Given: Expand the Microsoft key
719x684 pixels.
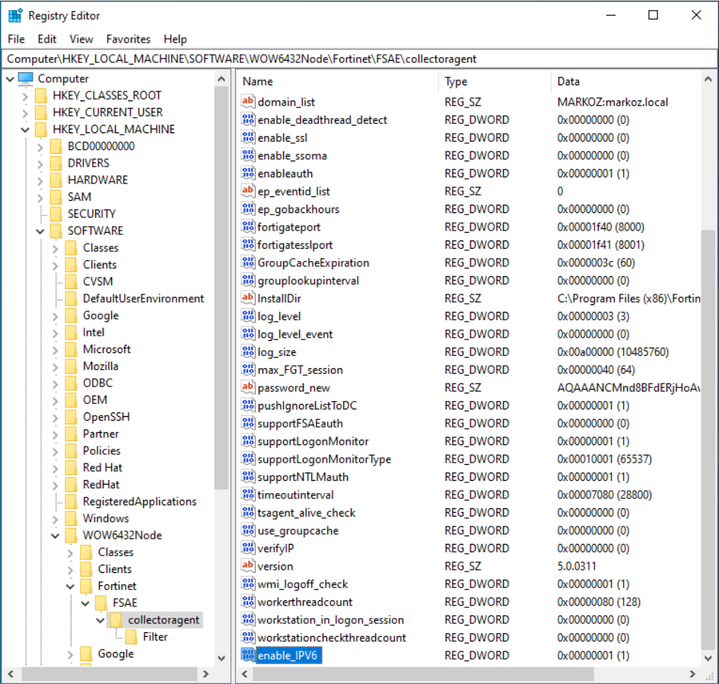Looking at the screenshot, I should (55, 350).
